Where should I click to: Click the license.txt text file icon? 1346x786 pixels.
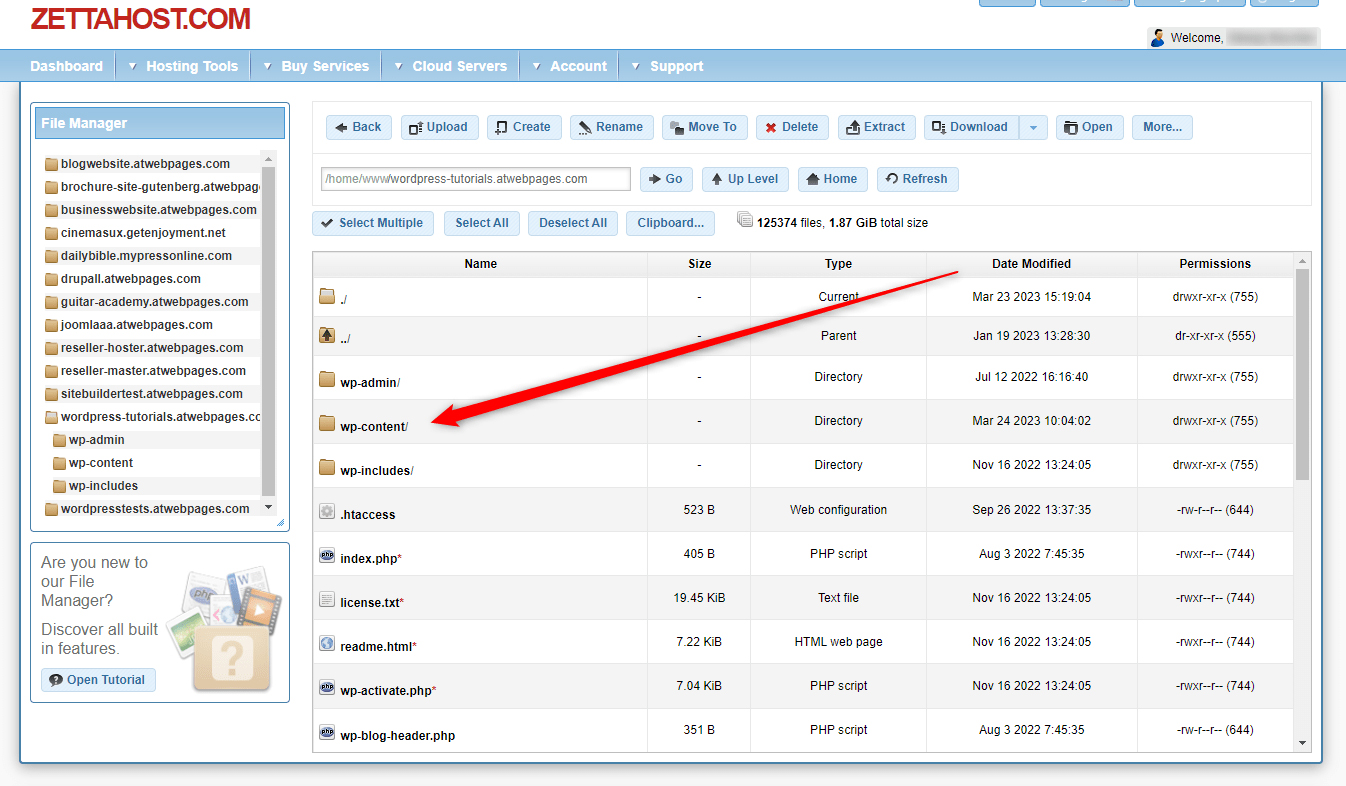(x=327, y=599)
